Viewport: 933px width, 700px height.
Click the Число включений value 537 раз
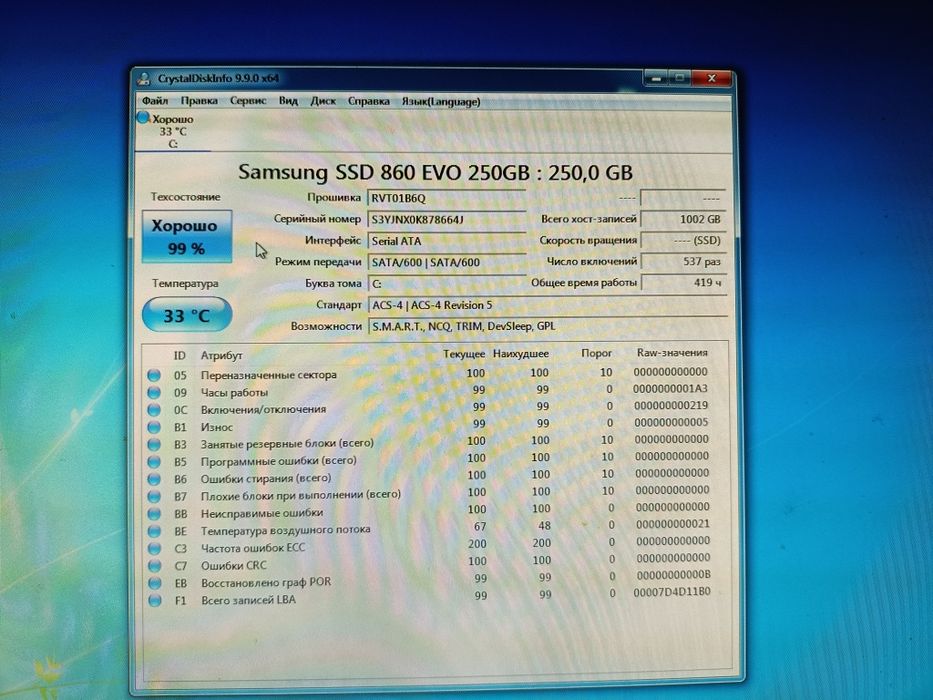684,261
